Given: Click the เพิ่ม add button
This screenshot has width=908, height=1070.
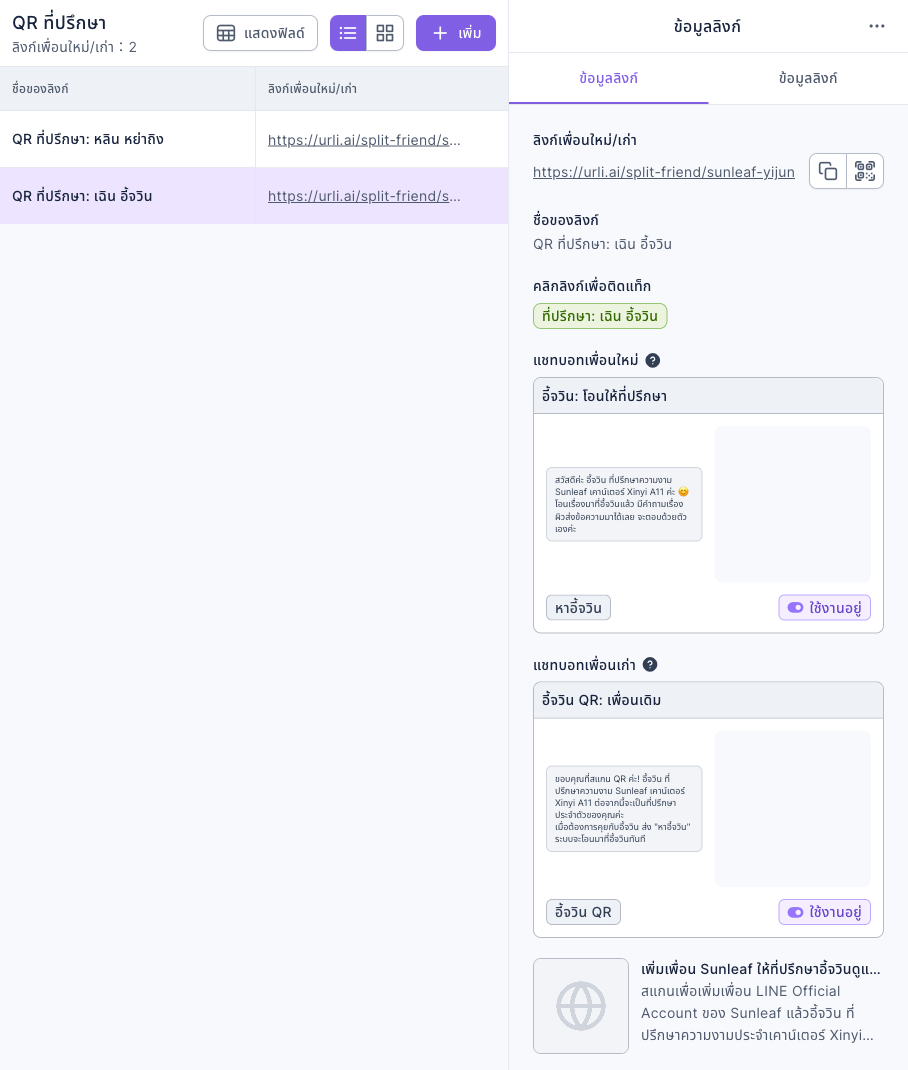Looking at the screenshot, I should click(456, 33).
